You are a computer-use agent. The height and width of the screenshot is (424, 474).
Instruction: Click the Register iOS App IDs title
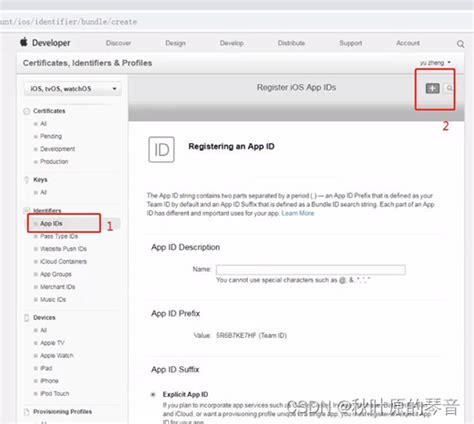(296, 87)
